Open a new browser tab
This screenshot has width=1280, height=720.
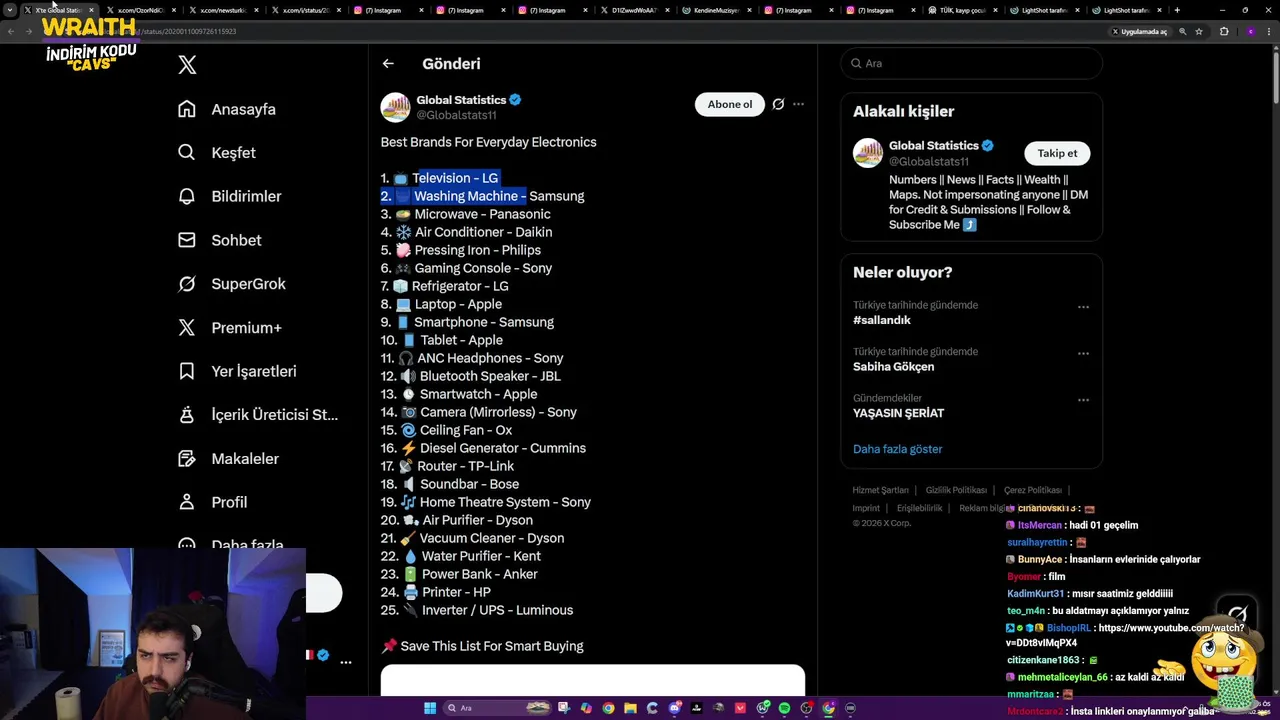click(x=1177, y=10)
